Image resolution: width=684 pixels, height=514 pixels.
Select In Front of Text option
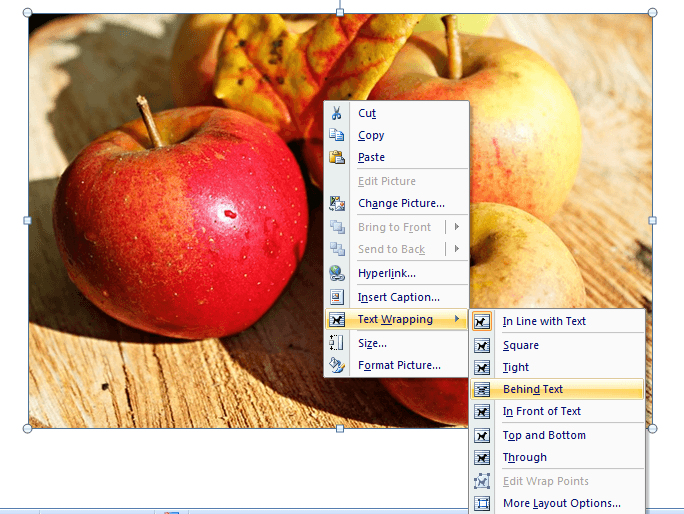point(541,411)
